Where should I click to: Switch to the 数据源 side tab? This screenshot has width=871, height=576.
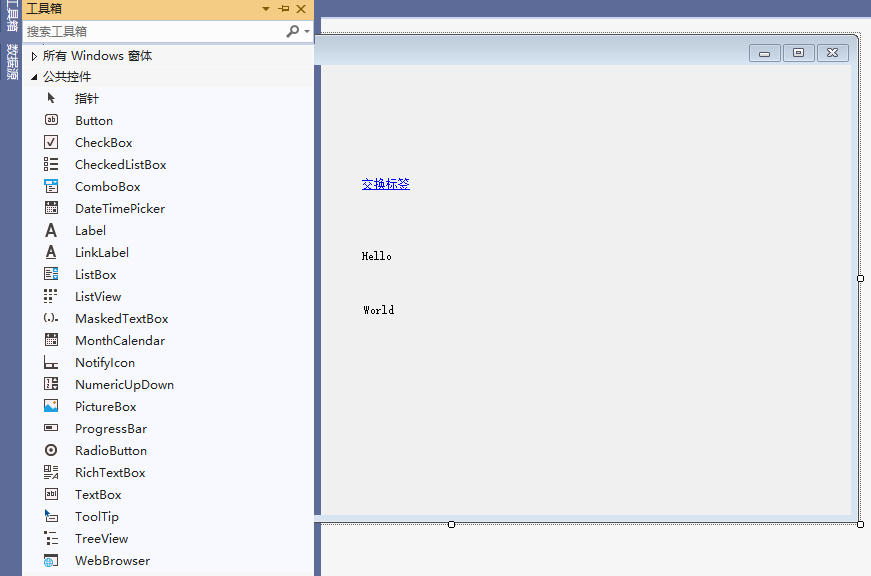pyautogui.click(x=12, y=62)
